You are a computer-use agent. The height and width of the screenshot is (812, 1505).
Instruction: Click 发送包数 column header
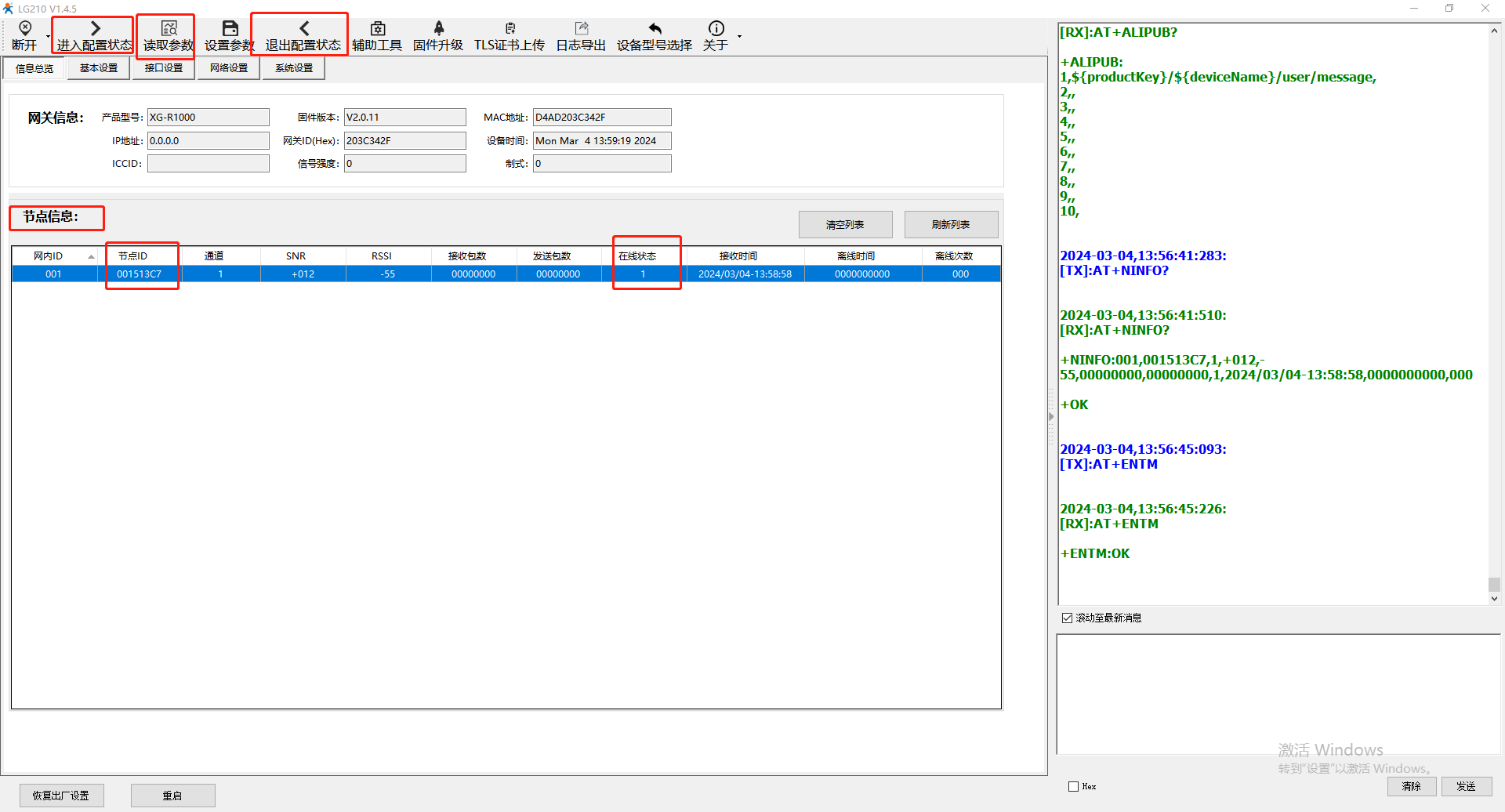click(x=558, y=256)
